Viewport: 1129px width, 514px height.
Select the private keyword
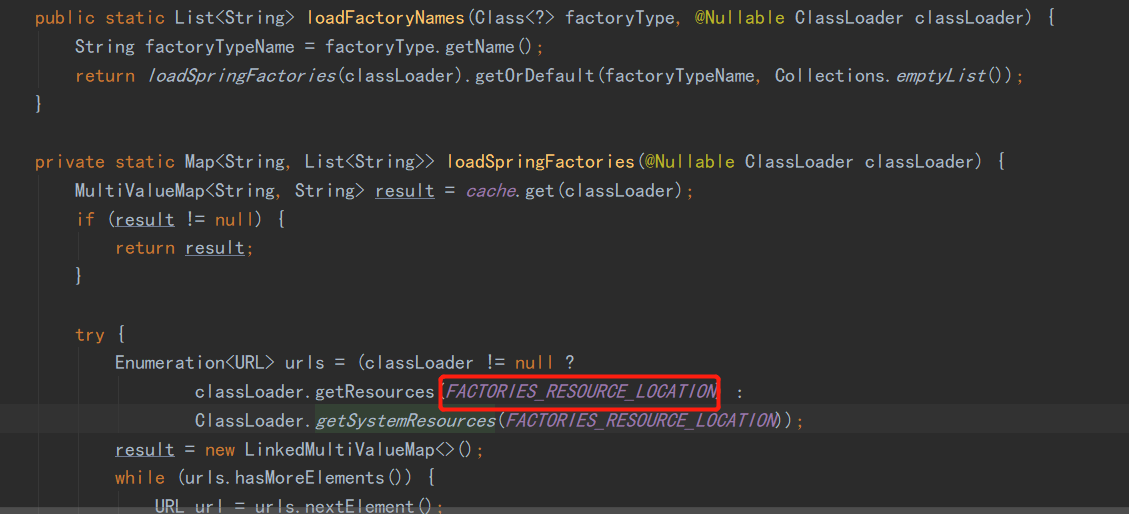point(69,162)
